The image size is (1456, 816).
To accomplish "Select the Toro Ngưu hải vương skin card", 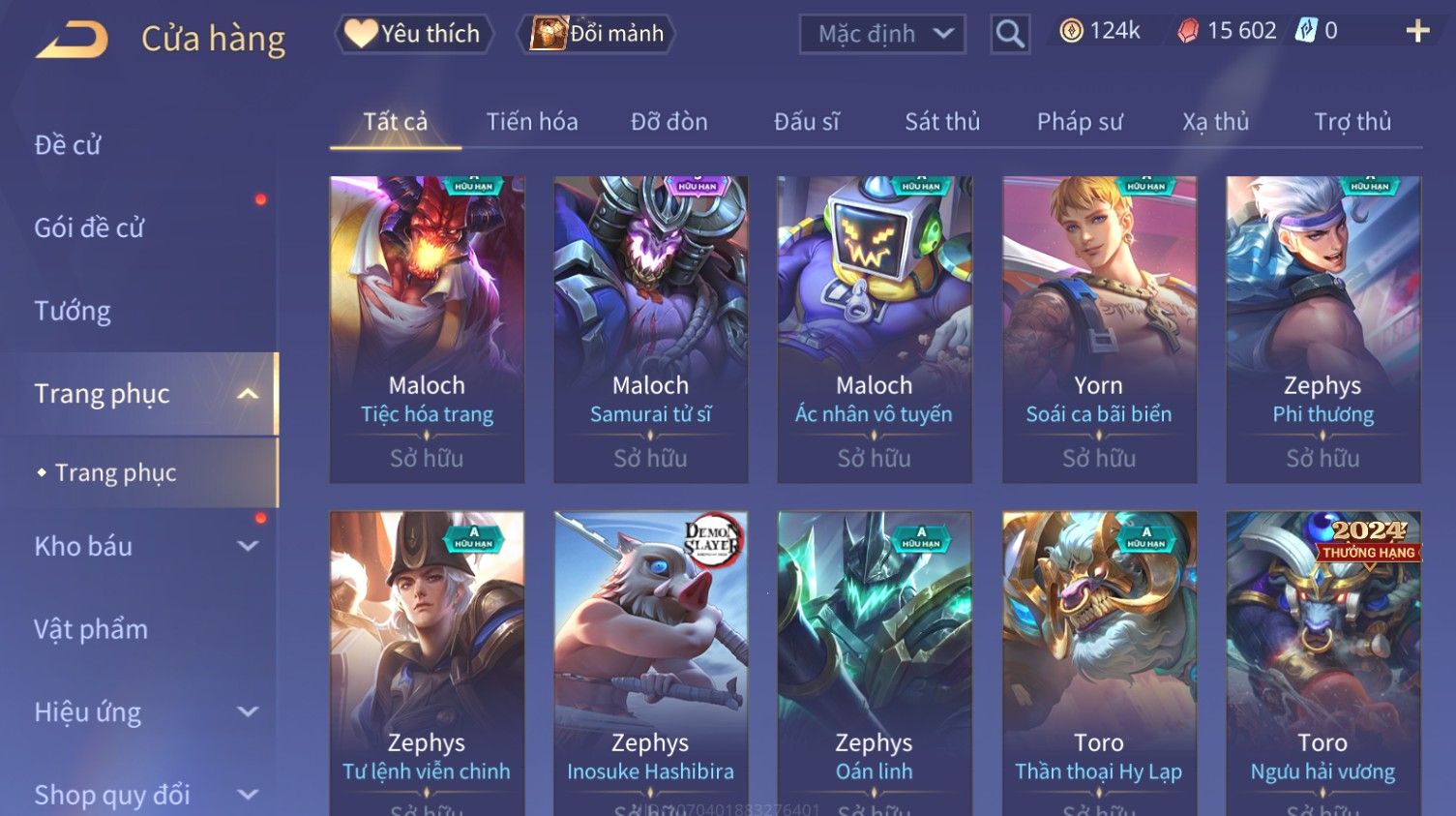I will [1322, 663].
